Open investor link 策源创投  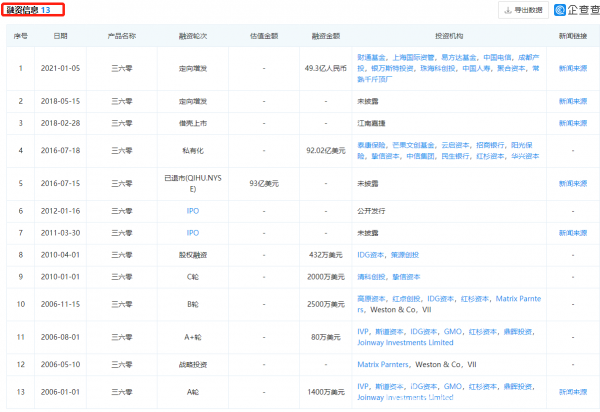pos(405,255)
